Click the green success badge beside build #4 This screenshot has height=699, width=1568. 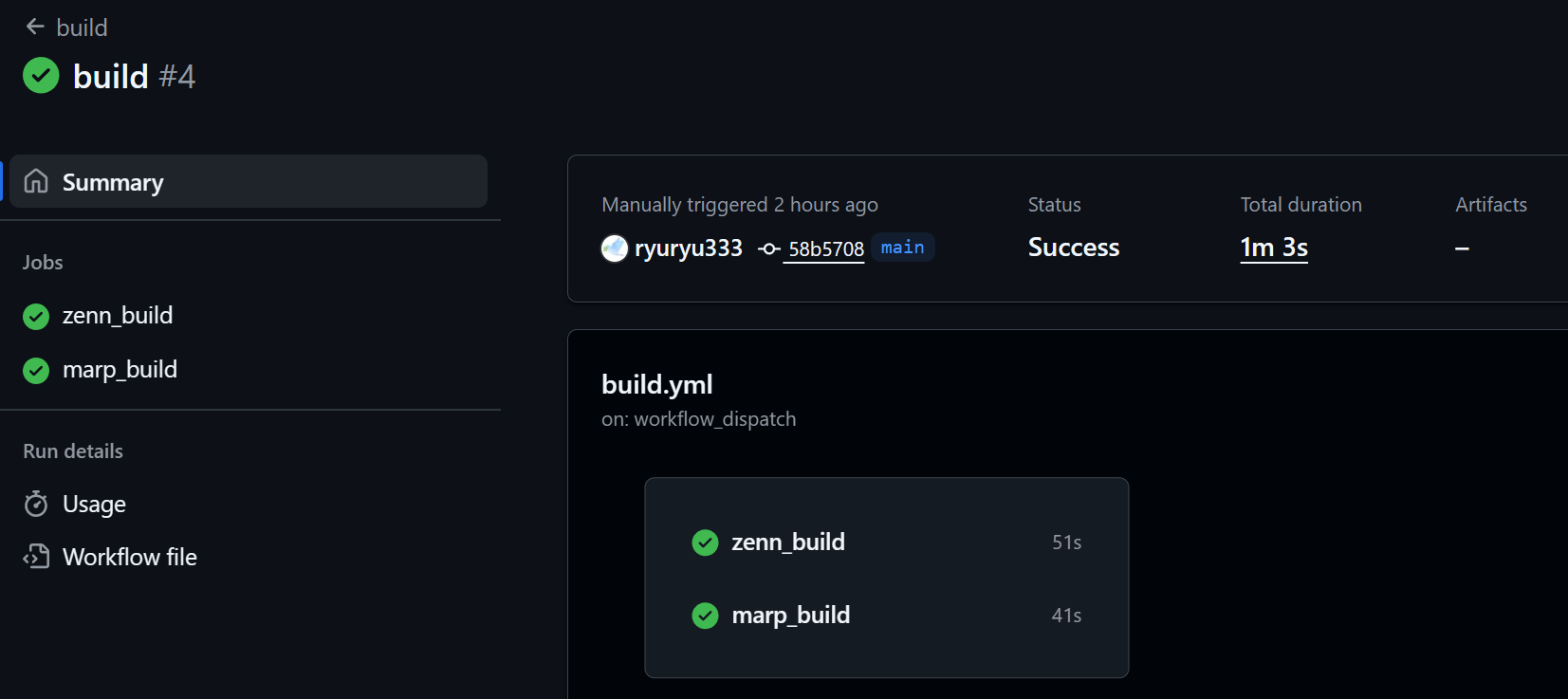click(x=41, y=75)
